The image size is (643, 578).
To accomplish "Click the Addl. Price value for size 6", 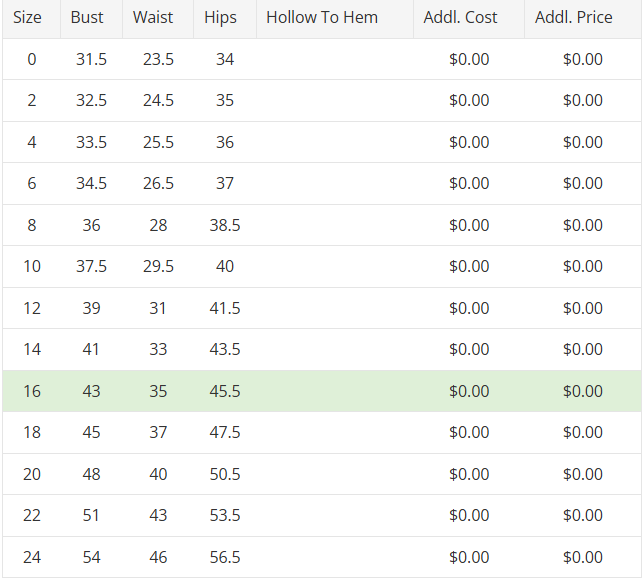I will pyautogui.click(x=582, y=183).
